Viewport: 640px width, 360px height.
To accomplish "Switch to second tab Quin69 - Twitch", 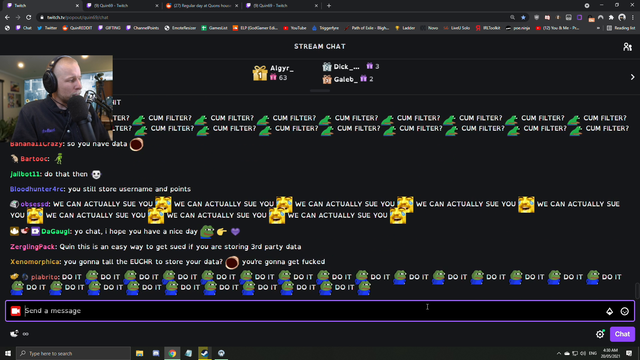I will coord(122,6).
